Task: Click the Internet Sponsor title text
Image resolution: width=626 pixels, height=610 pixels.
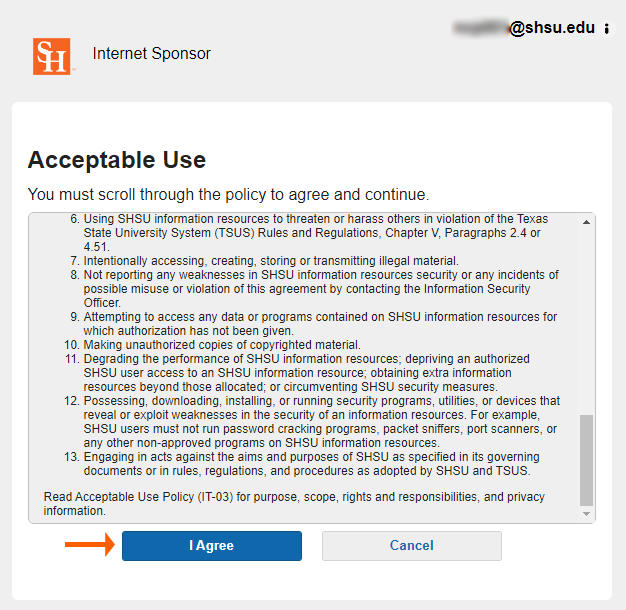Action: coord(151,54)
